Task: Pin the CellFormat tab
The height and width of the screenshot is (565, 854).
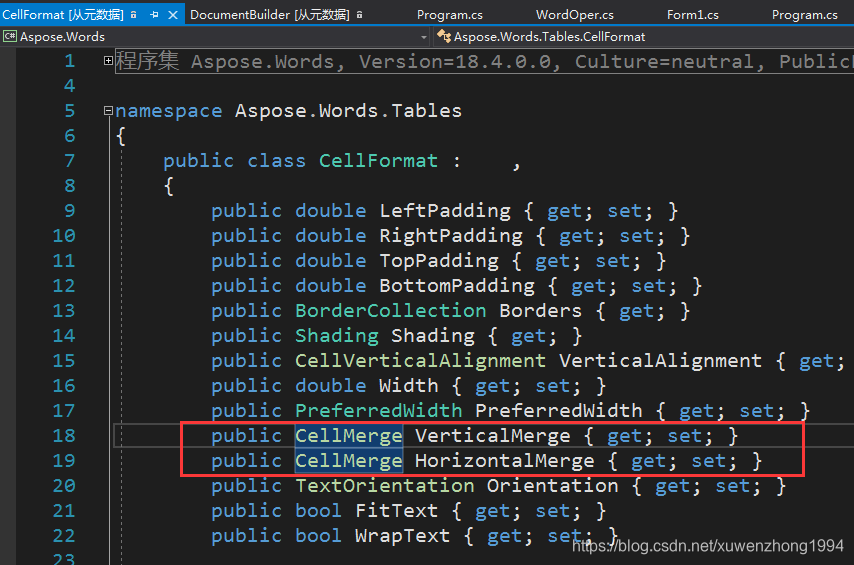Action: tap(155, 15)
